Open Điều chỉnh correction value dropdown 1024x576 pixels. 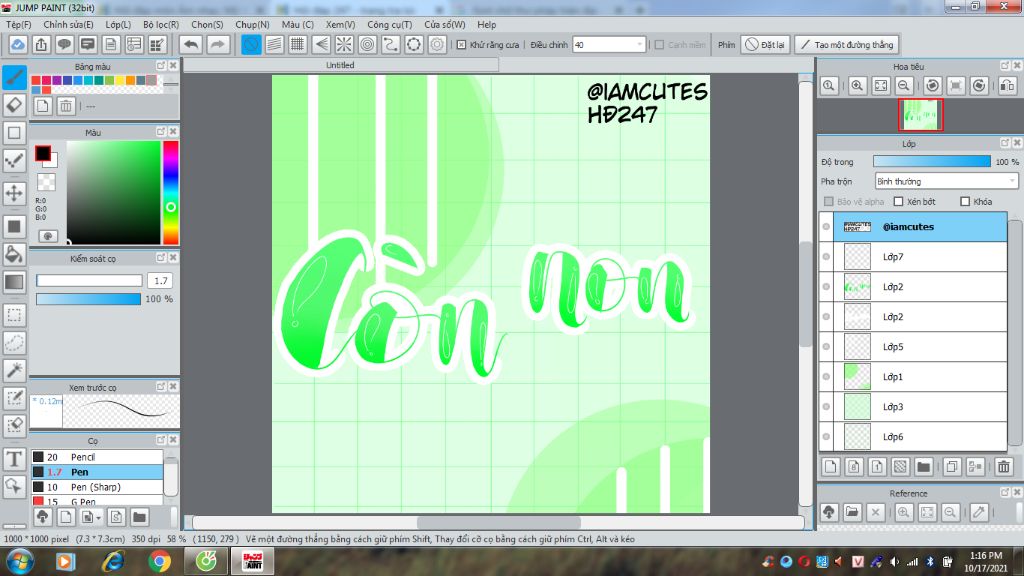609,44
